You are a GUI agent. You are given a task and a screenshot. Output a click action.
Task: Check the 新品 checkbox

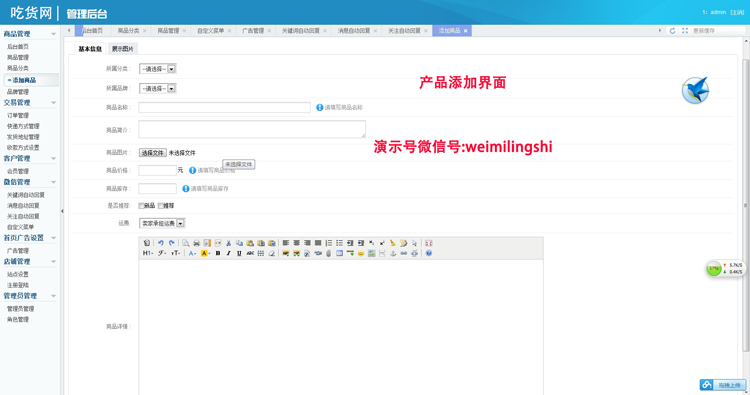tap(141, 206)
